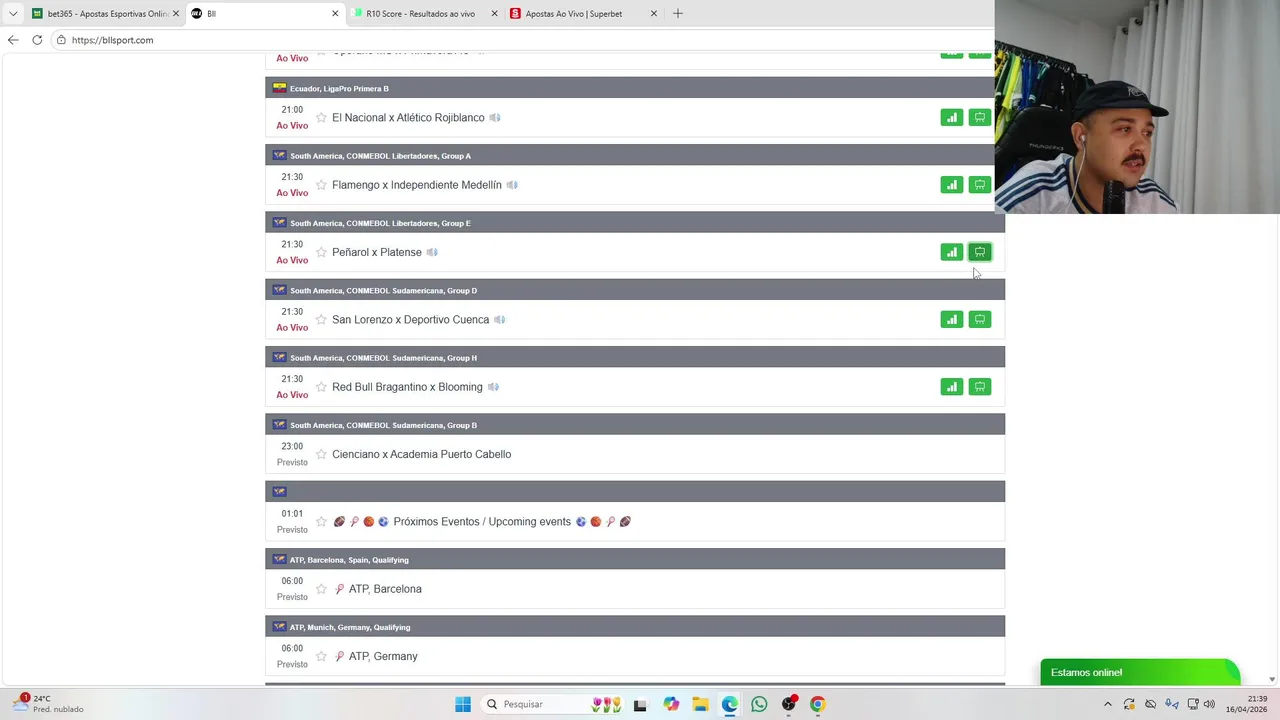
Task: Open live stream icon for Flamengo match
Action: (979, 185)
